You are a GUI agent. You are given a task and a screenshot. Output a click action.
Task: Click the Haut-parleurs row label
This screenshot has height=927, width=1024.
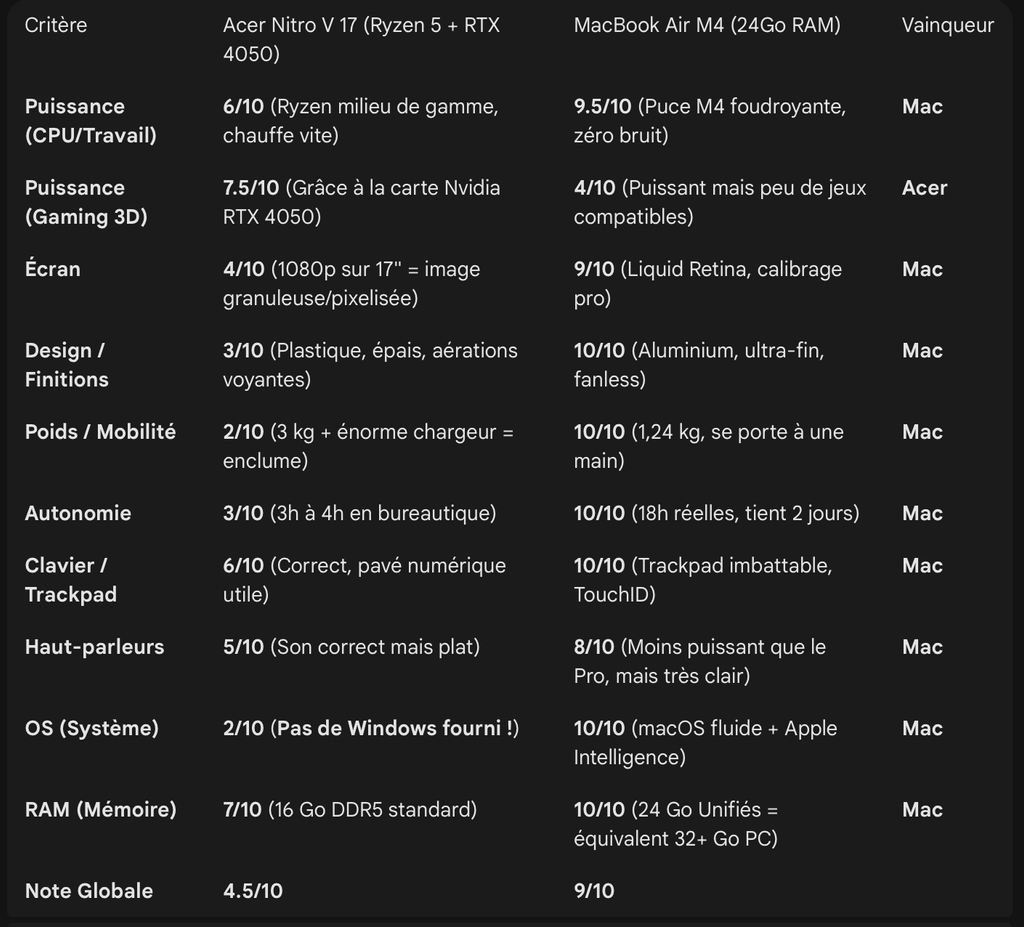click(94, 647)
